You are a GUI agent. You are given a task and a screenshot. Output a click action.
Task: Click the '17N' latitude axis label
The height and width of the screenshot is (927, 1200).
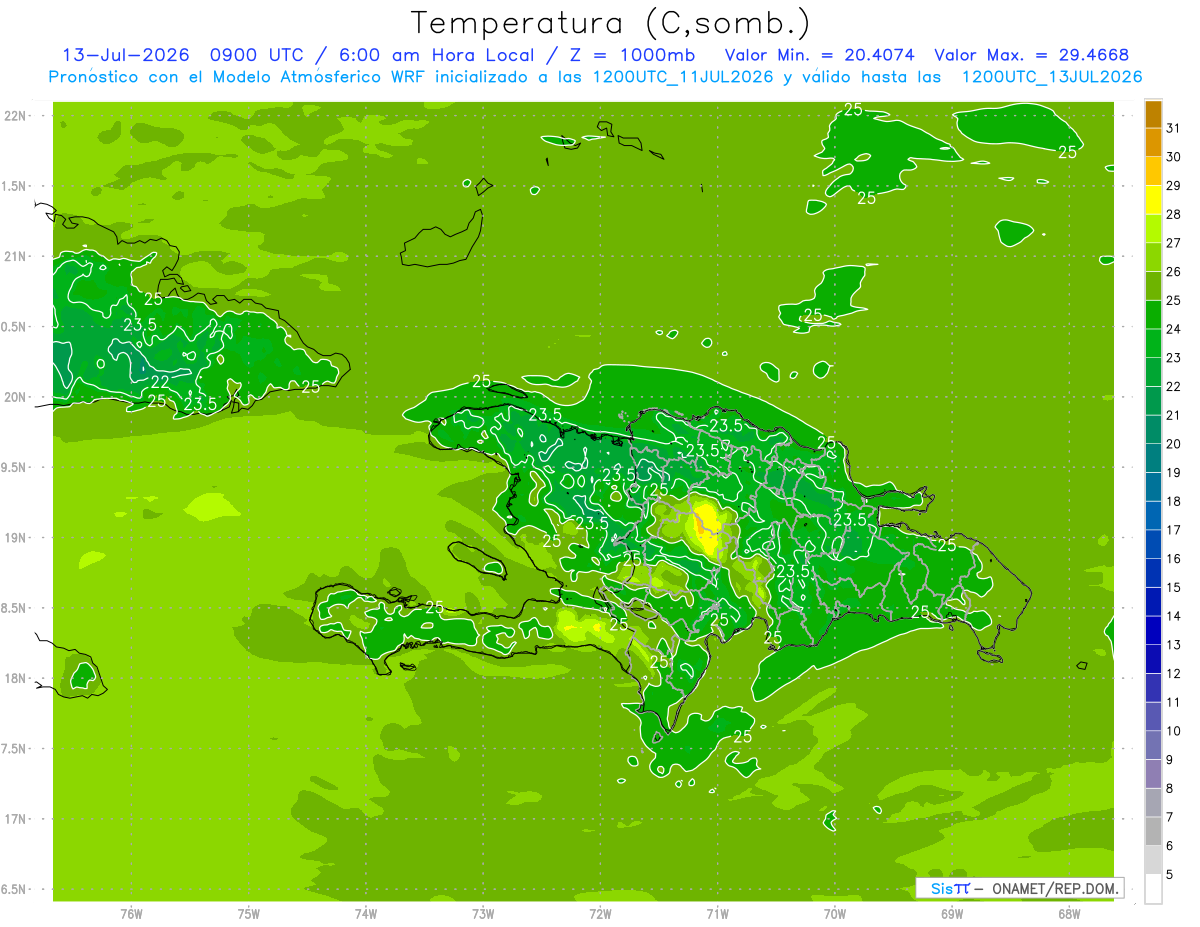pyautogui.click(x=17, y=819)
